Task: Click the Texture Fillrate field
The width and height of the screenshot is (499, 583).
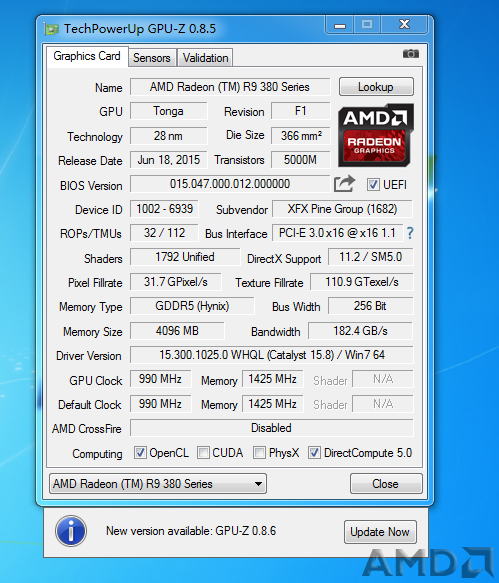Action: point(361,282)
